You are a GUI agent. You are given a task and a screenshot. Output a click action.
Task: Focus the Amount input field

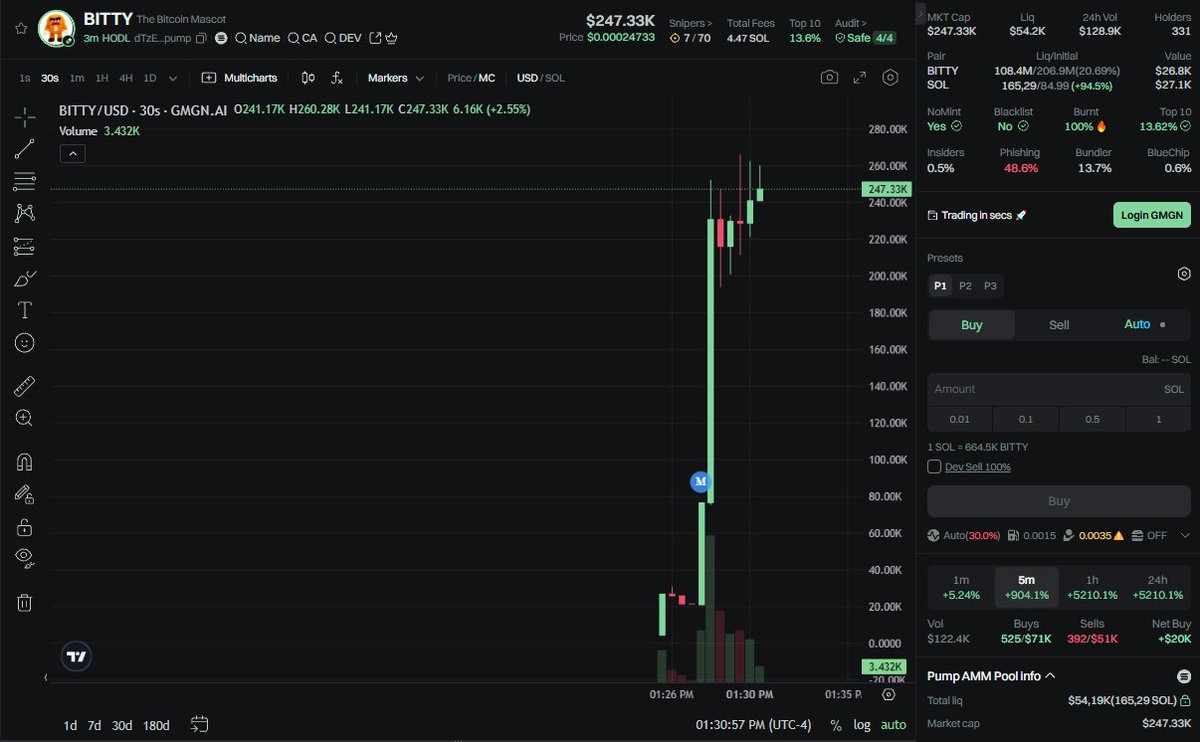pos(1059,389)
